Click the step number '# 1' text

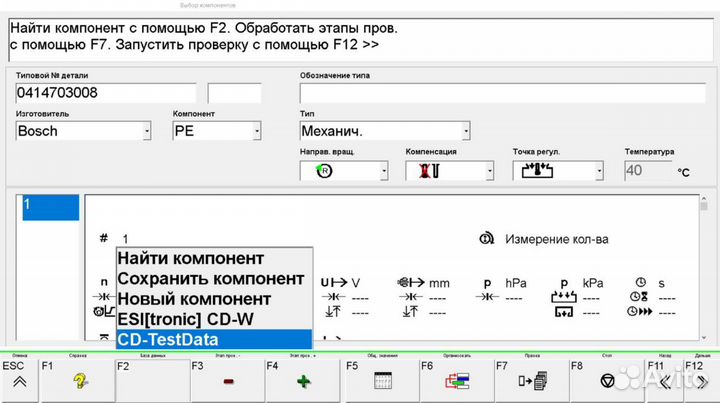coord(114,239)
